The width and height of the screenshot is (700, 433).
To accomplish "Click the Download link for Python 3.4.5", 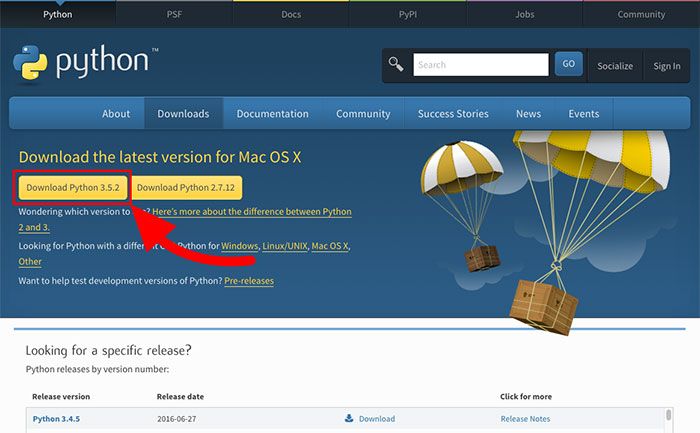I will [377, 419].
